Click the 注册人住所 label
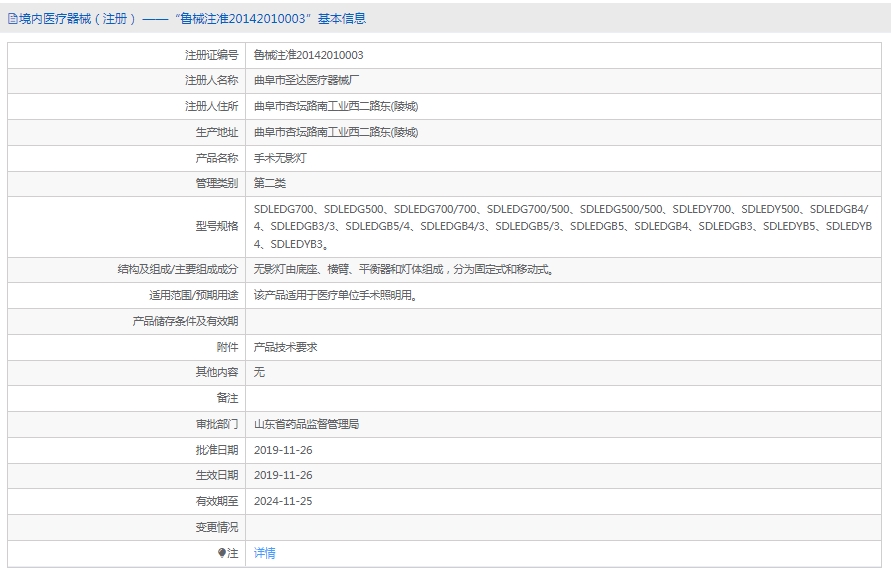Image resolution: width=891 pixels, height=577 pixels. pos(211,106)
